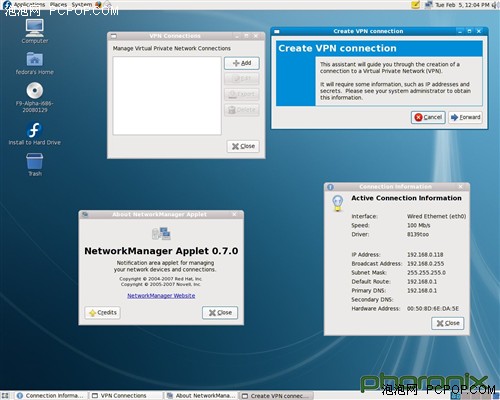Click Wired Ethernet (eth0) interface value
The height and width of the screenshot is (400, 500).
(436, 216)
